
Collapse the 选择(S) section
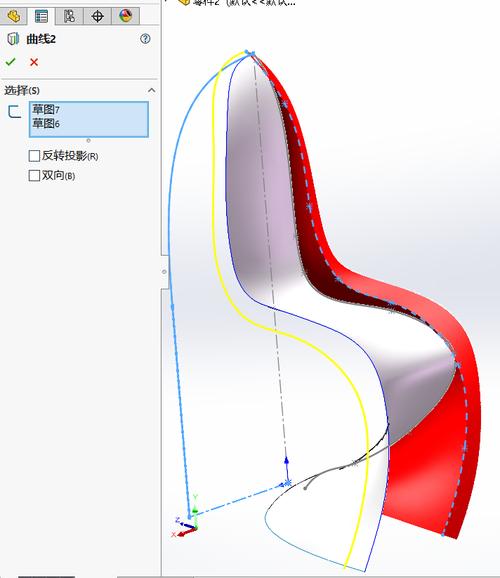coord(151,90)
